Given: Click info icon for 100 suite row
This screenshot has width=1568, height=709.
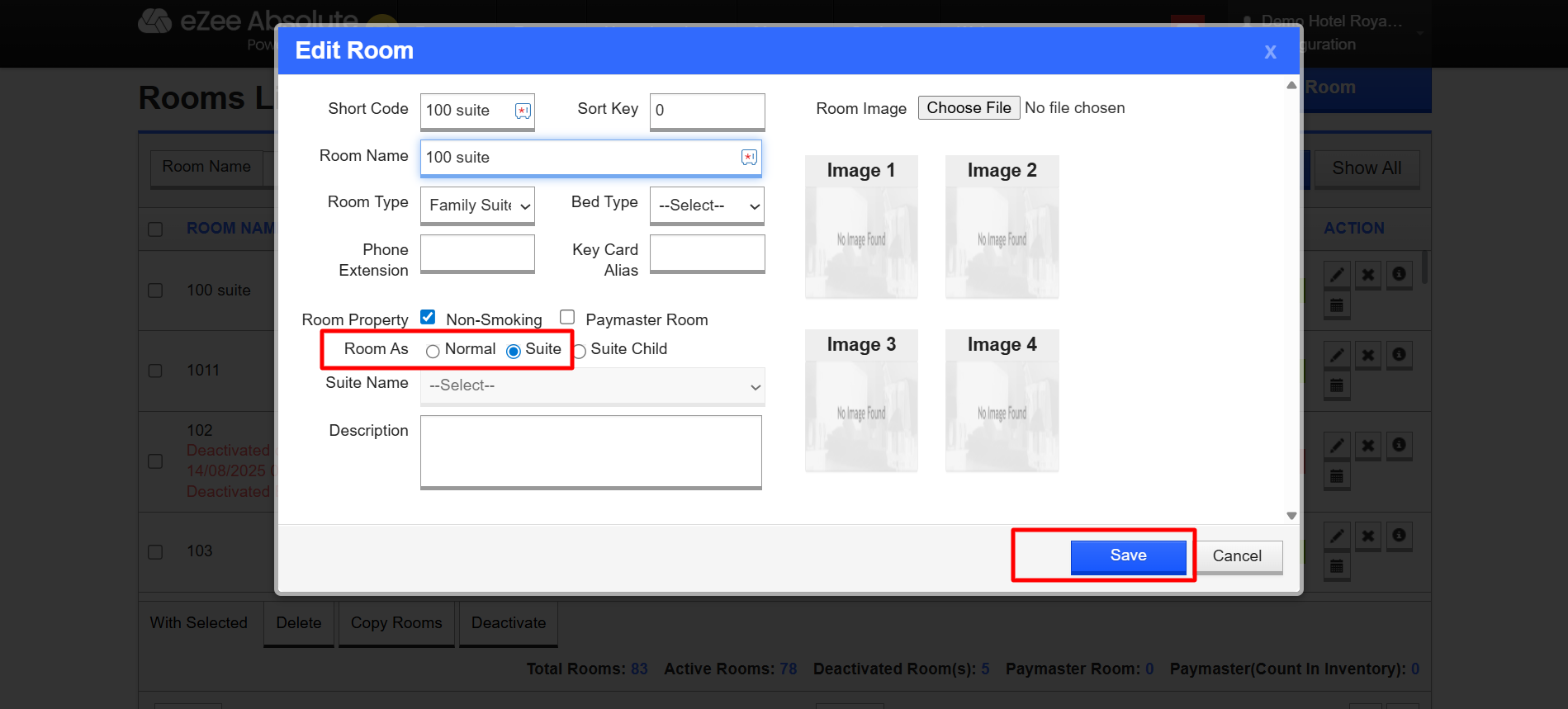Looking at the screenshot, I should pos(1399,274).
